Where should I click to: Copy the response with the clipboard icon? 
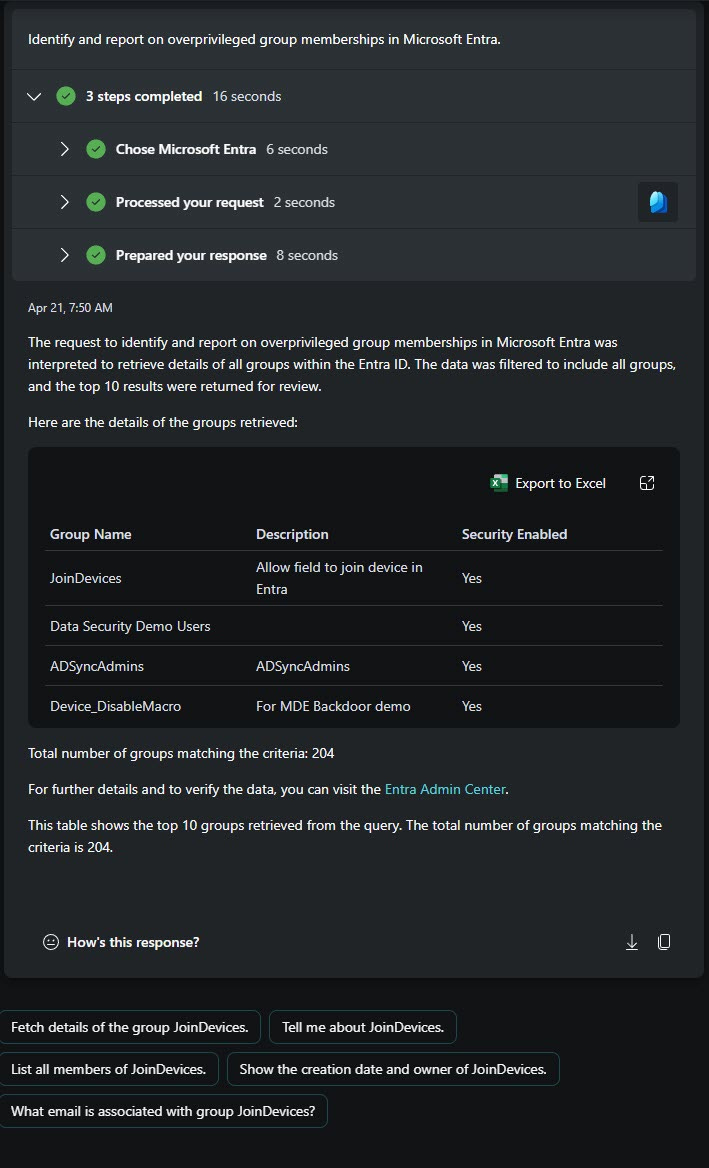[664, 942]
